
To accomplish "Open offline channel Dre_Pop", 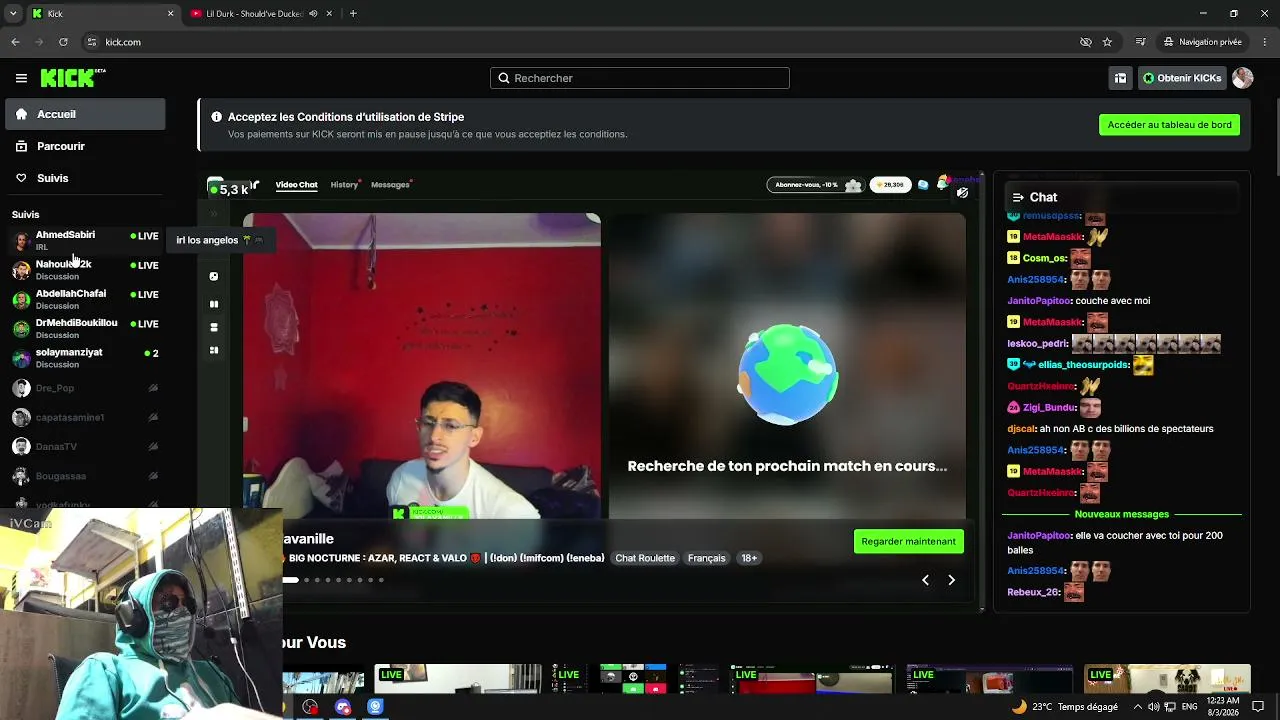I will tap(85, 388).
